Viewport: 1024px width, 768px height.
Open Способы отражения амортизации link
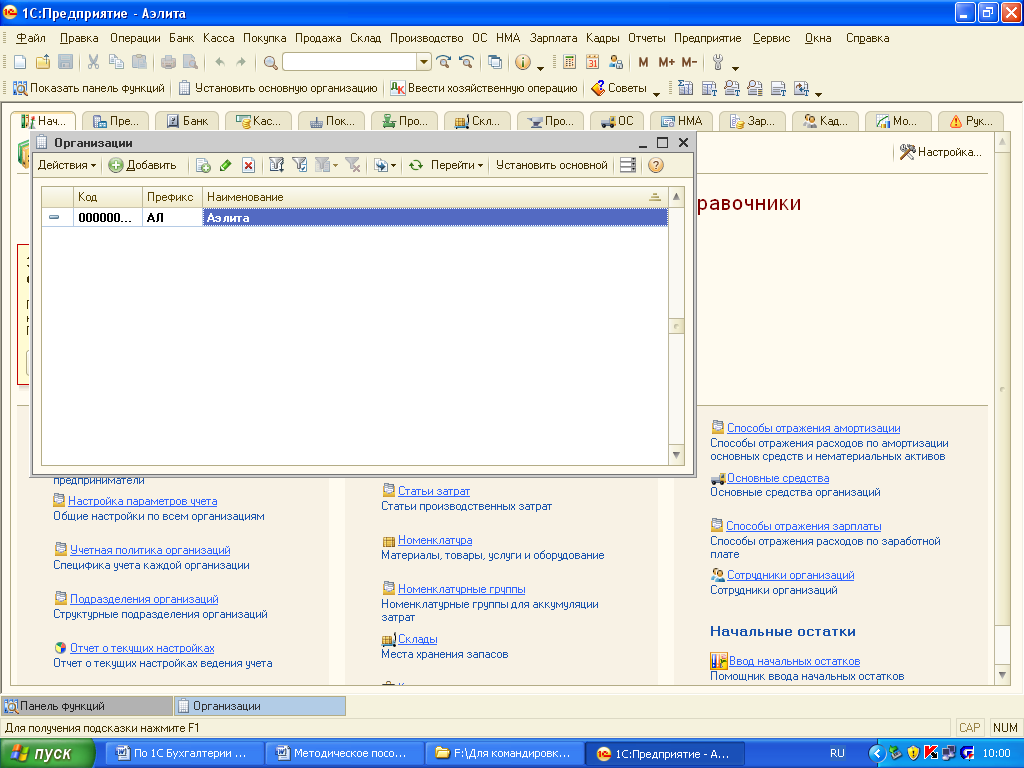coord(813,428)
